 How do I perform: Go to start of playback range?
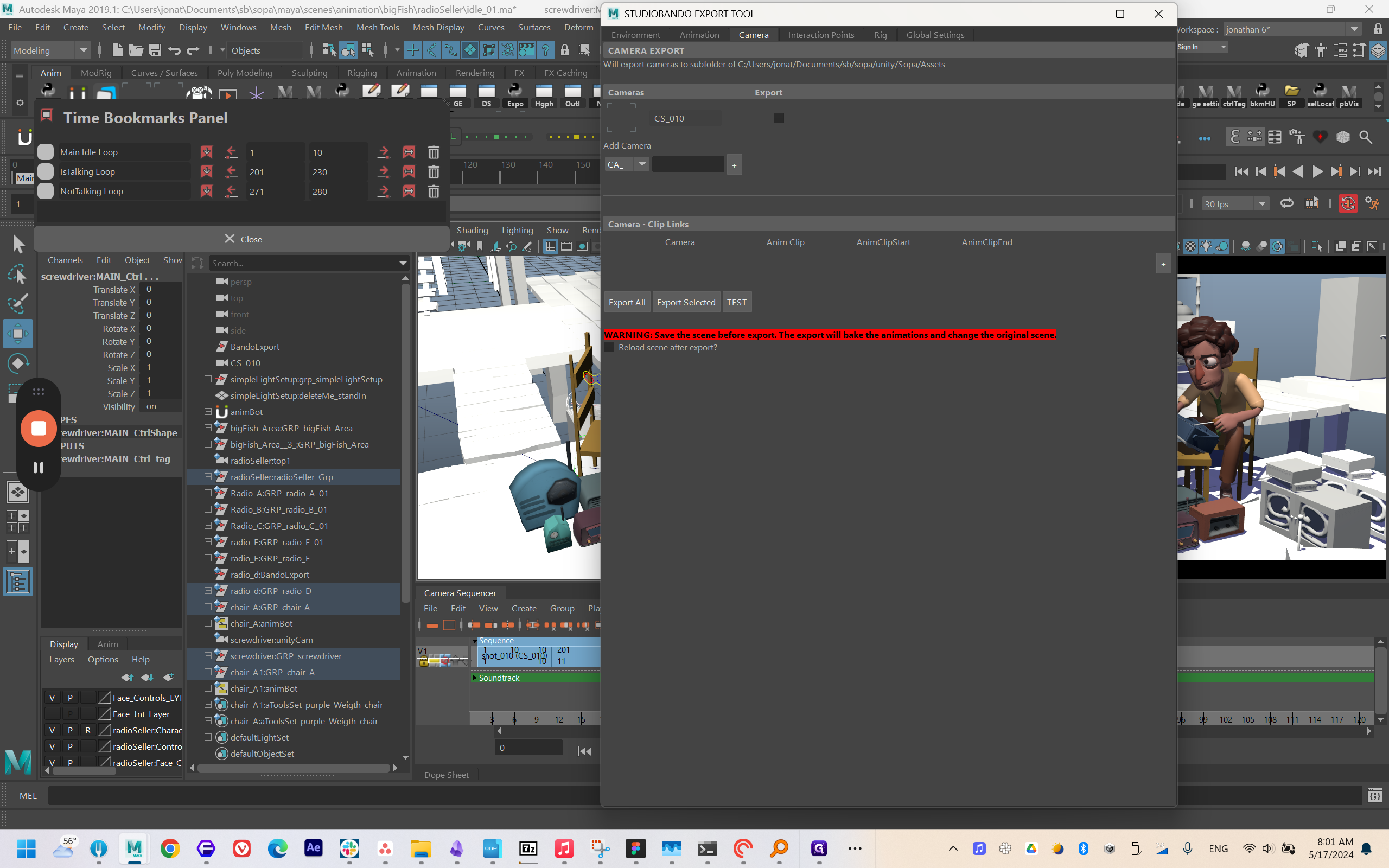point(1241,171)
